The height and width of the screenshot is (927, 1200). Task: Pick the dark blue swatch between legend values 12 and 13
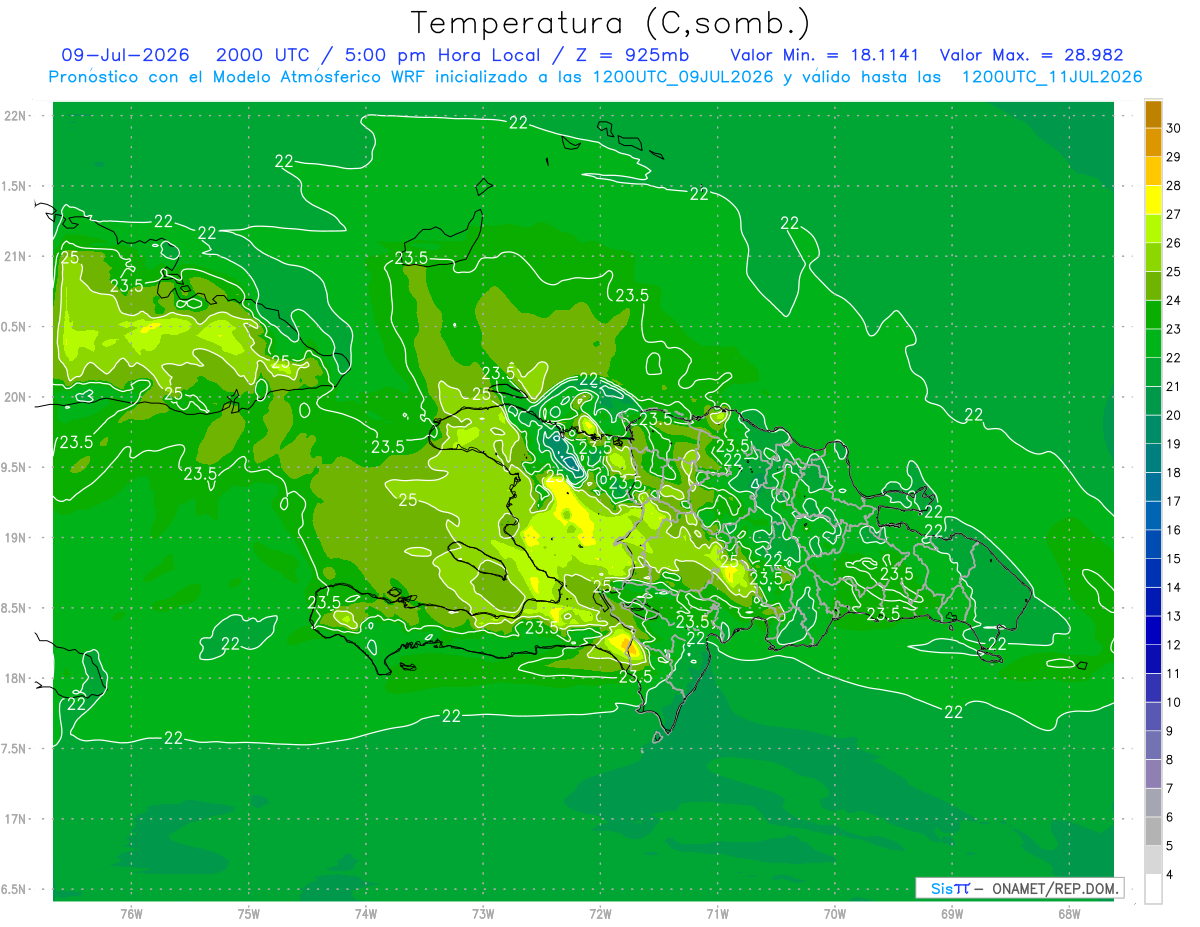pyautogui.click(x=1153, y=631)
